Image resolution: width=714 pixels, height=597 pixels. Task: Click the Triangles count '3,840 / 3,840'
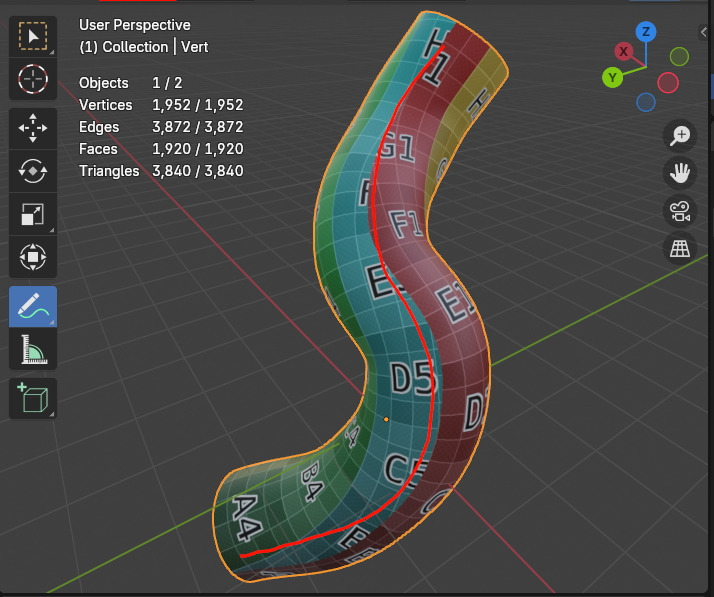(x=198, y=171)
